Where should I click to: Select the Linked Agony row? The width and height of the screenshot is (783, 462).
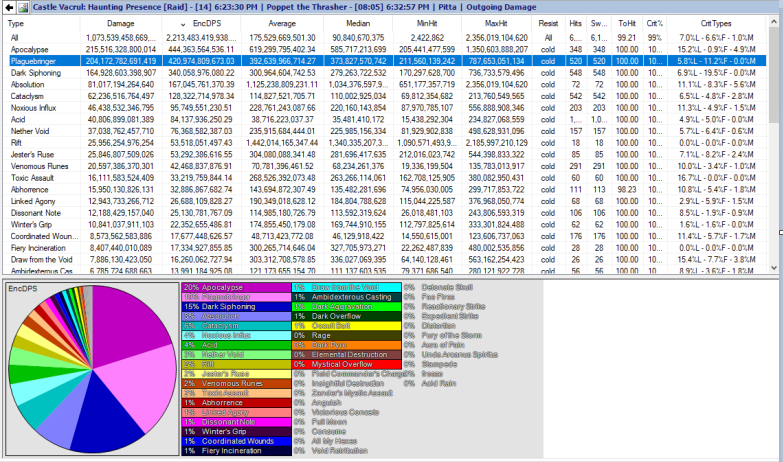(386, 201)
